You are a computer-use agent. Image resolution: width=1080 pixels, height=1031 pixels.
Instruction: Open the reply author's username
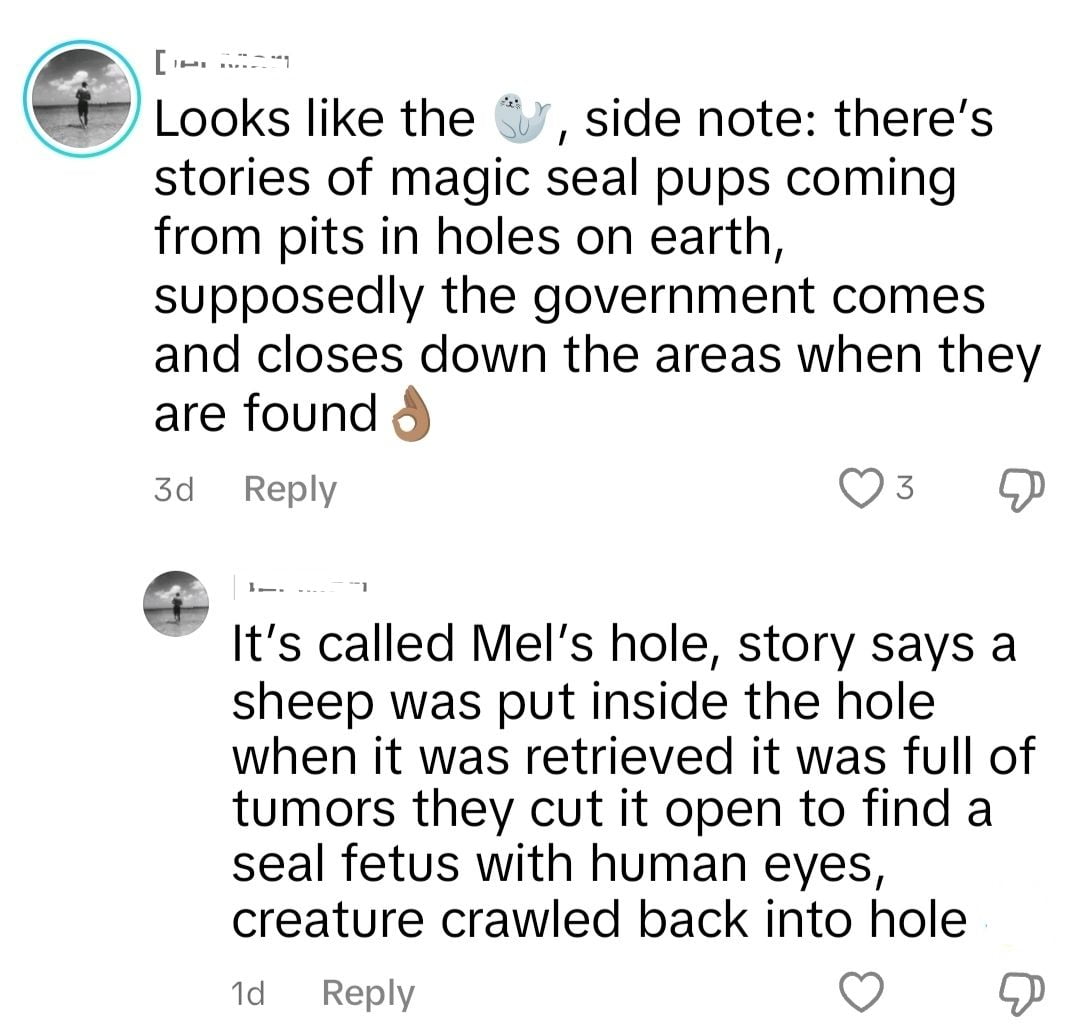tap(302, 586)
